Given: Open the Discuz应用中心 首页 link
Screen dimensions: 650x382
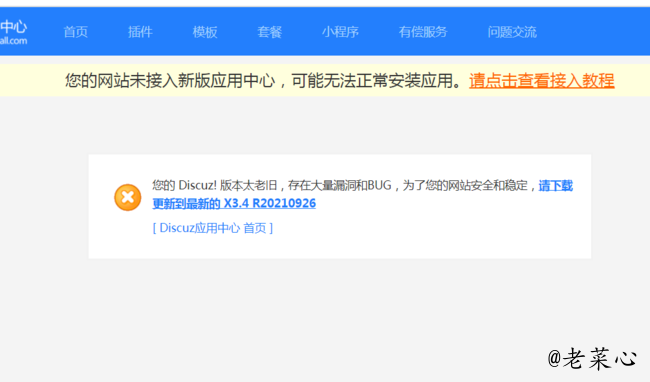Looking at the screenshot, I should [x=213, y=228].
